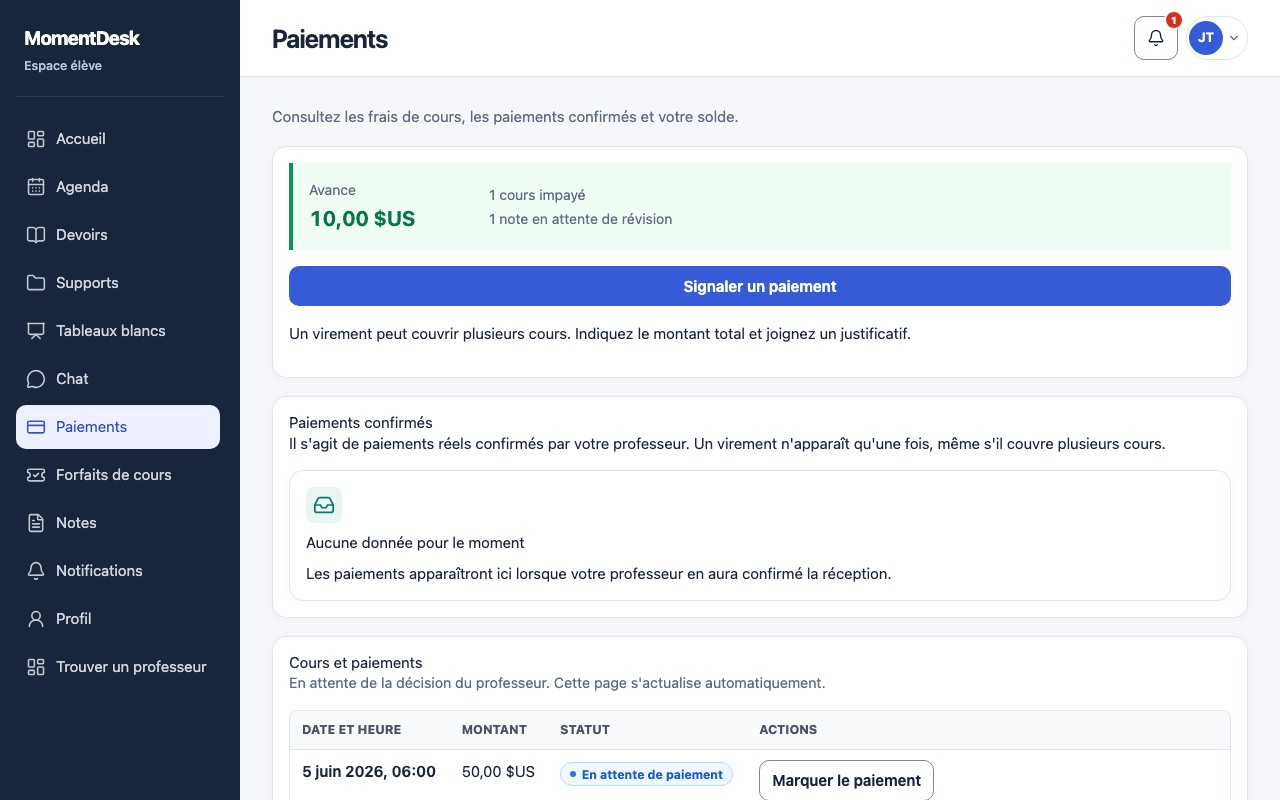Click the Supports folder icon
1280x800 pixels.
pyautogui.click(x=36, y=283)
